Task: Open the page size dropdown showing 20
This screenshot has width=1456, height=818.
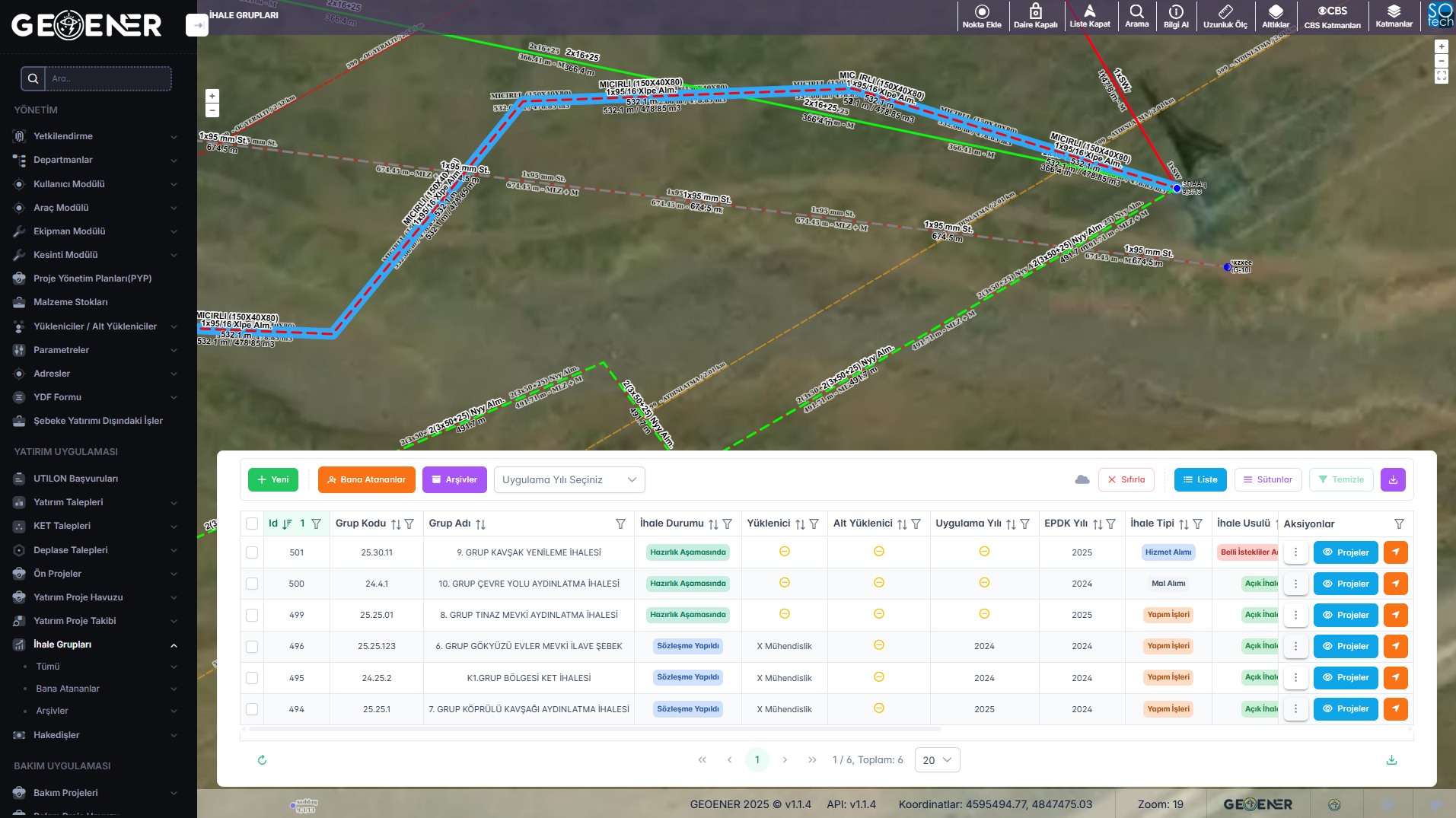Action: (936, 759)
